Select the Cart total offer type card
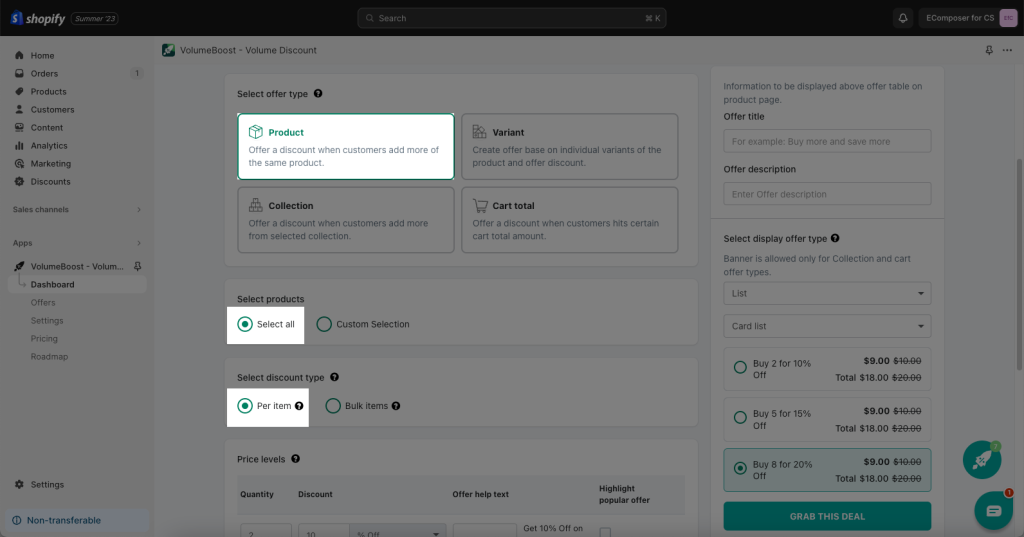The width and height of the screenshot is (1024, 537). click(x=569, y=220)
